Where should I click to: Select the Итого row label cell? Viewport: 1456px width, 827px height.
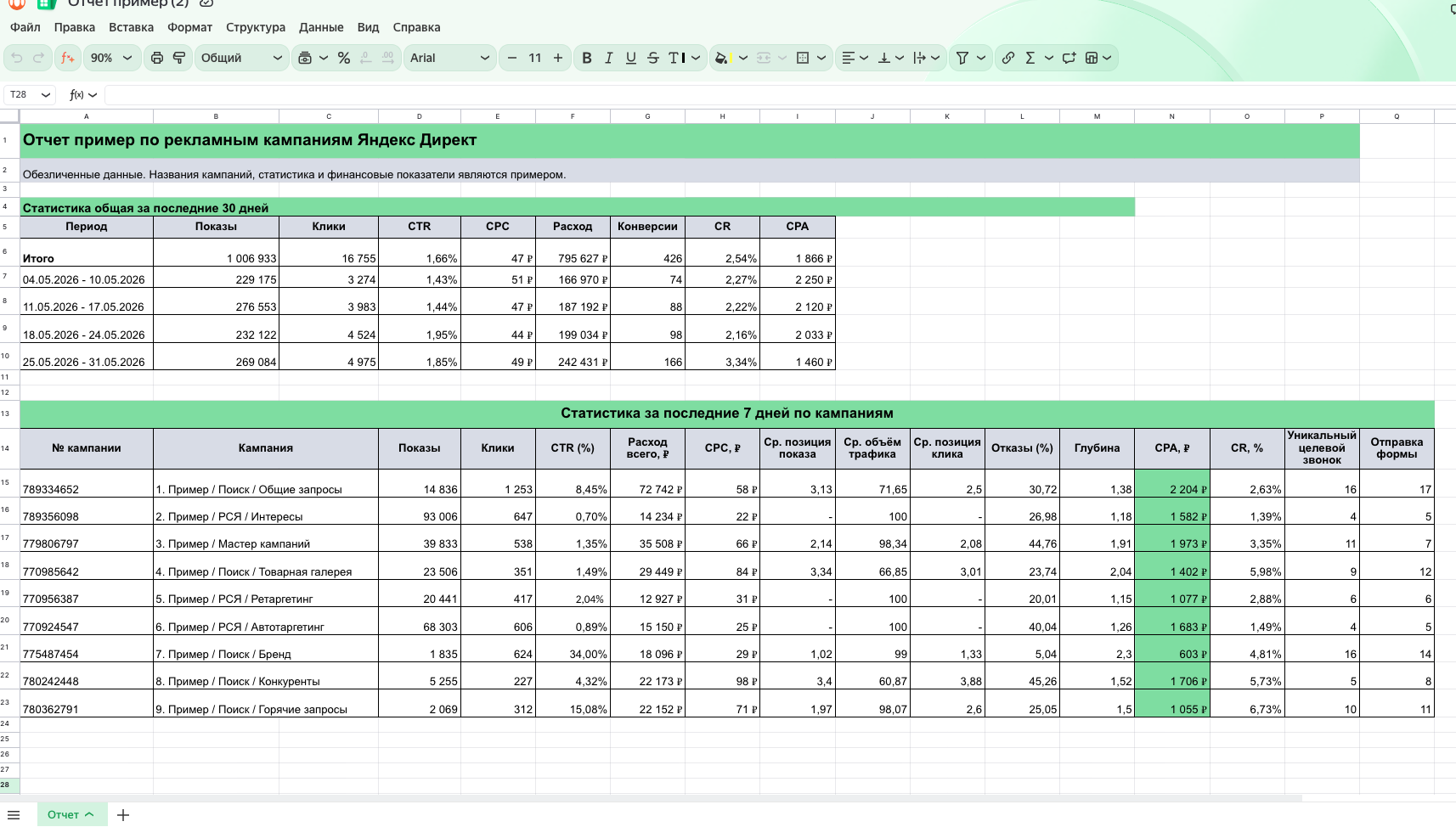pos(87,253)
